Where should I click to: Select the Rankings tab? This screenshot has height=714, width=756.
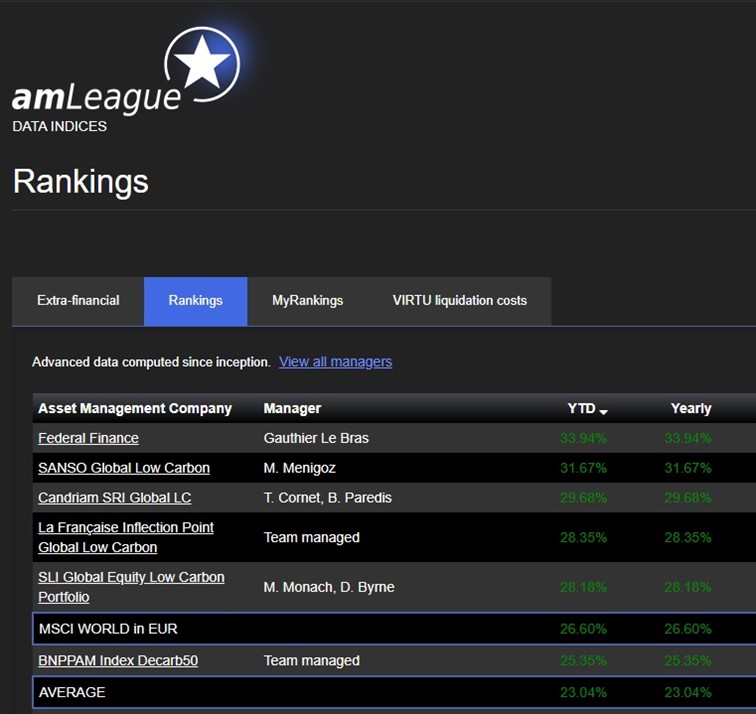[196, 301]
